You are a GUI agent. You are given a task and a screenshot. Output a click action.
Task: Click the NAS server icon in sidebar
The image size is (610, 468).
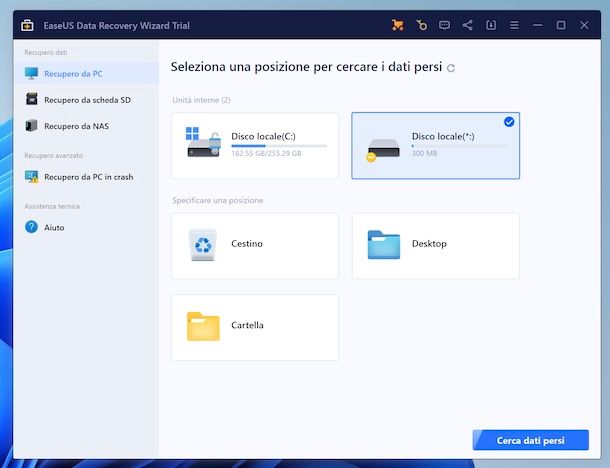pyautogui.click(x=31, y=126)
